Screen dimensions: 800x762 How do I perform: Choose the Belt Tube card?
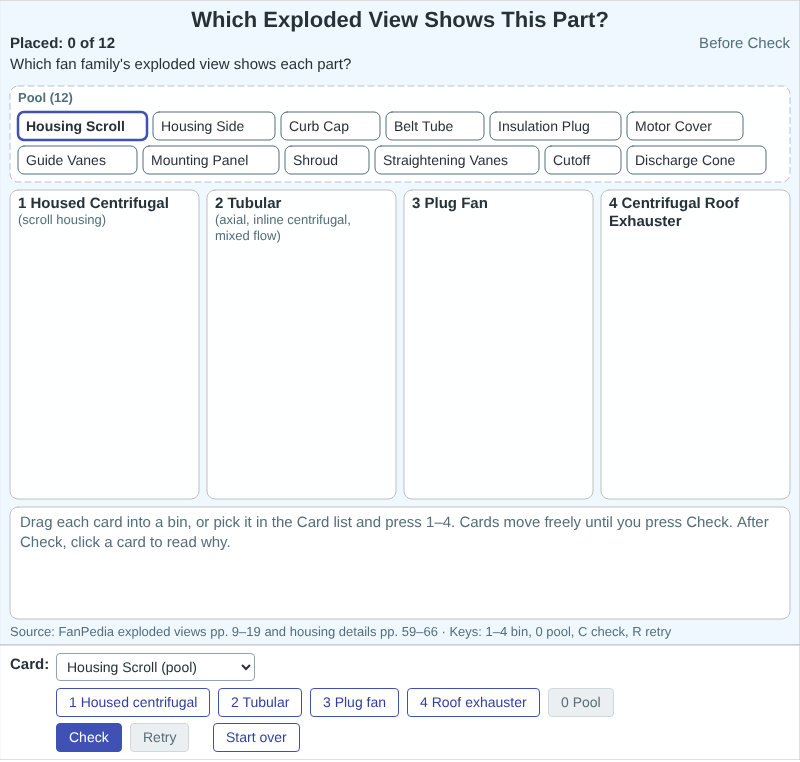coord(435,126)
